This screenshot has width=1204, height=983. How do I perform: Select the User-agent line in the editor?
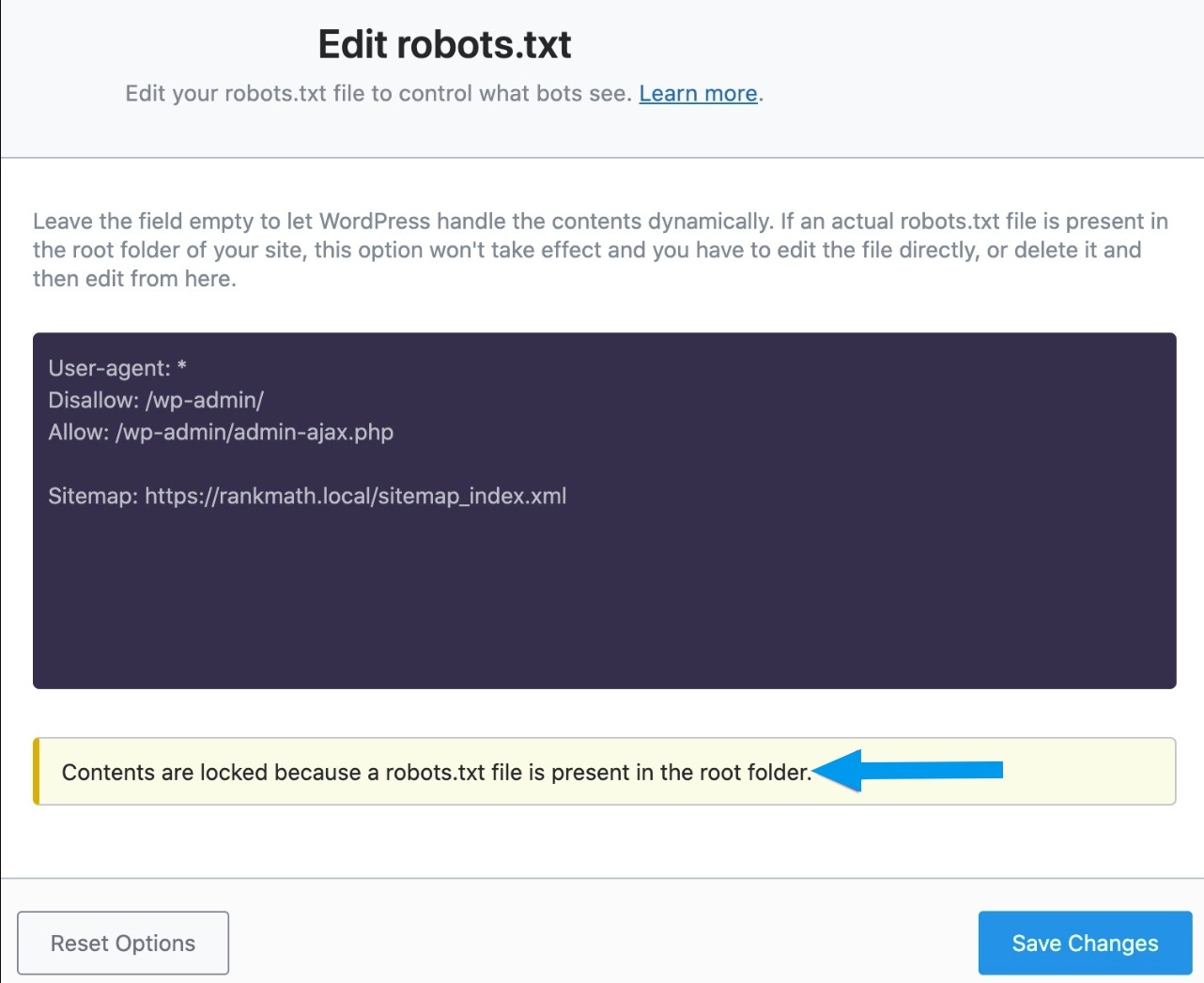coord(116,368)
